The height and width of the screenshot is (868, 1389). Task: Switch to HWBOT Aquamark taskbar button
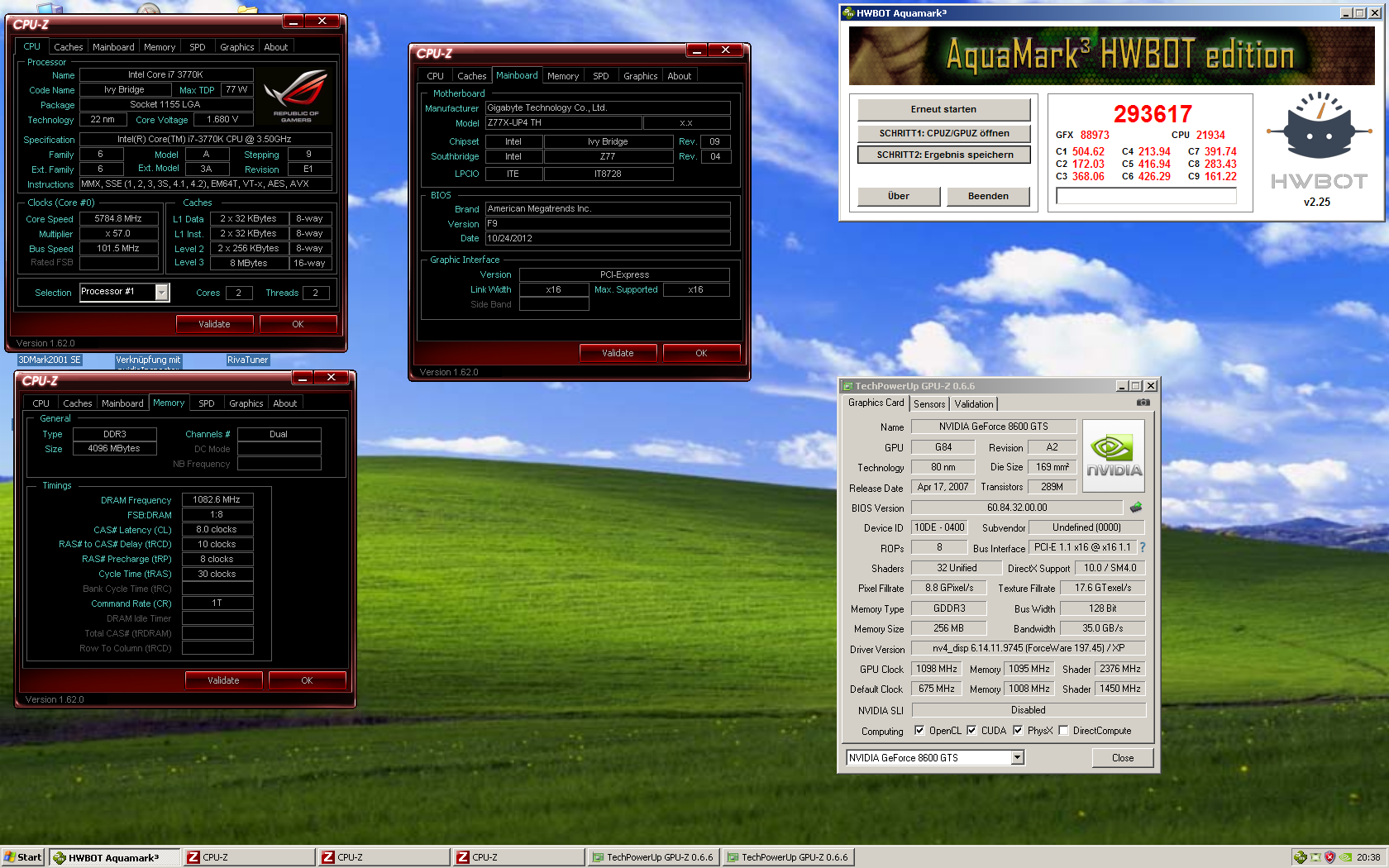[x=115, y=857]
